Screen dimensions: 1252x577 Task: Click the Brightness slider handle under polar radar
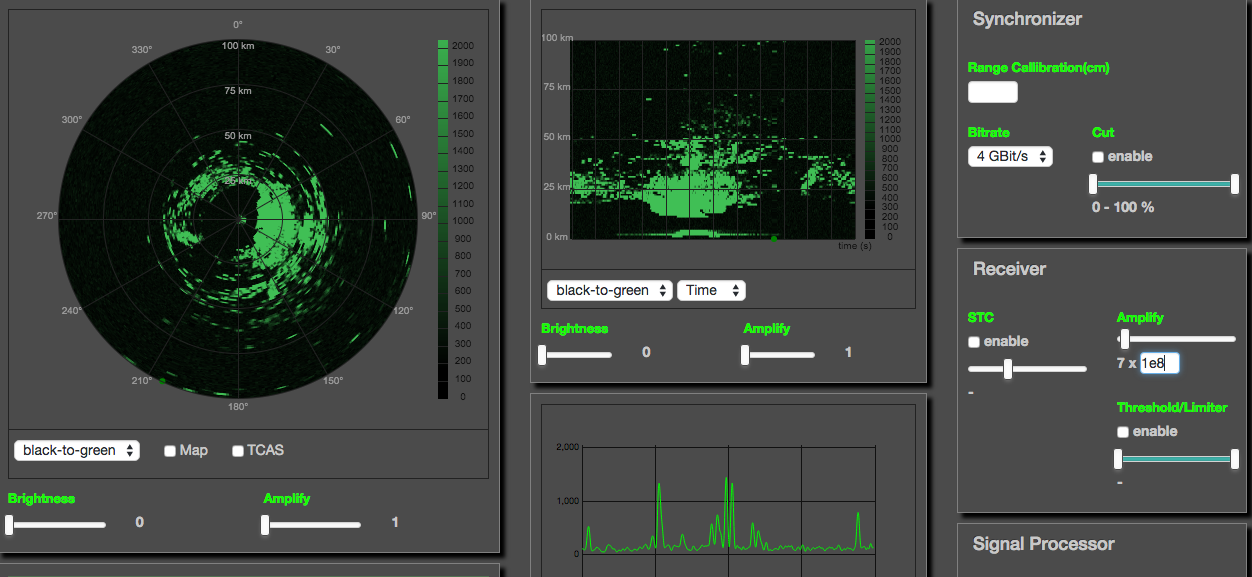10,524
